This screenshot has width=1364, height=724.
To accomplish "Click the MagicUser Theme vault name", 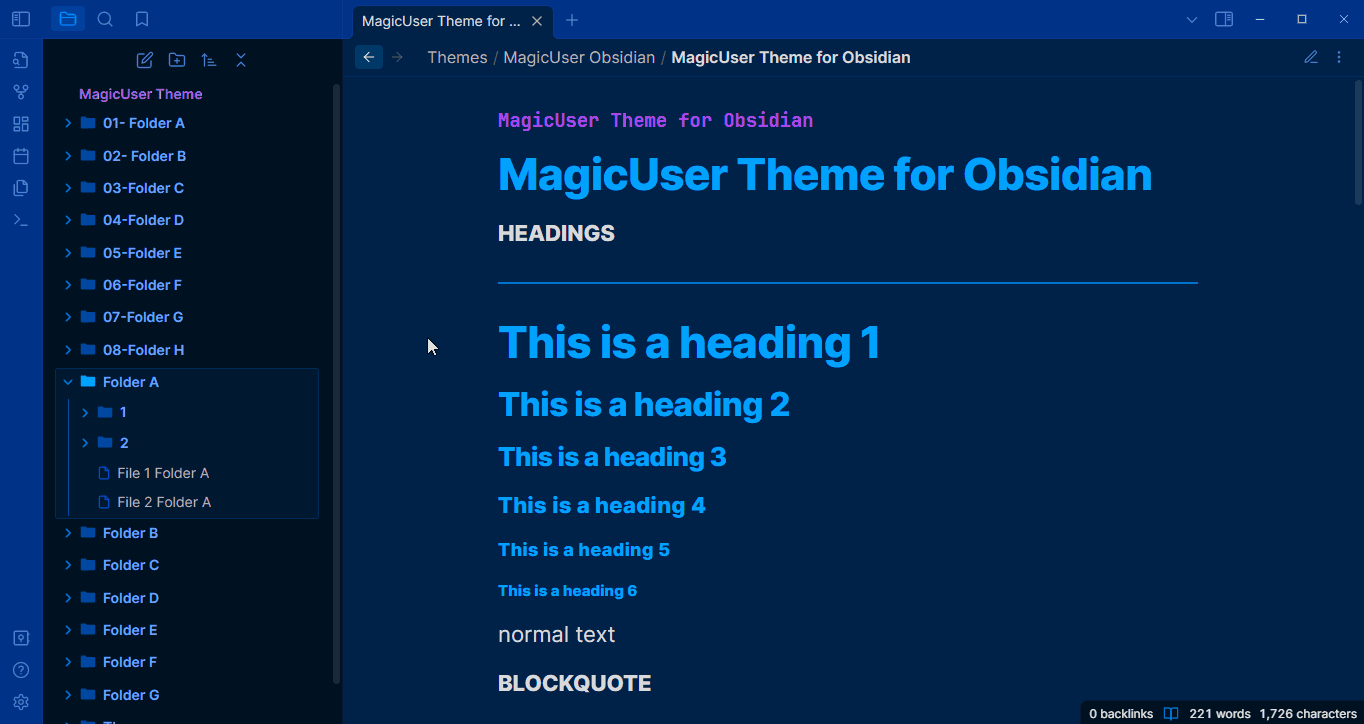I will point(141,94).
